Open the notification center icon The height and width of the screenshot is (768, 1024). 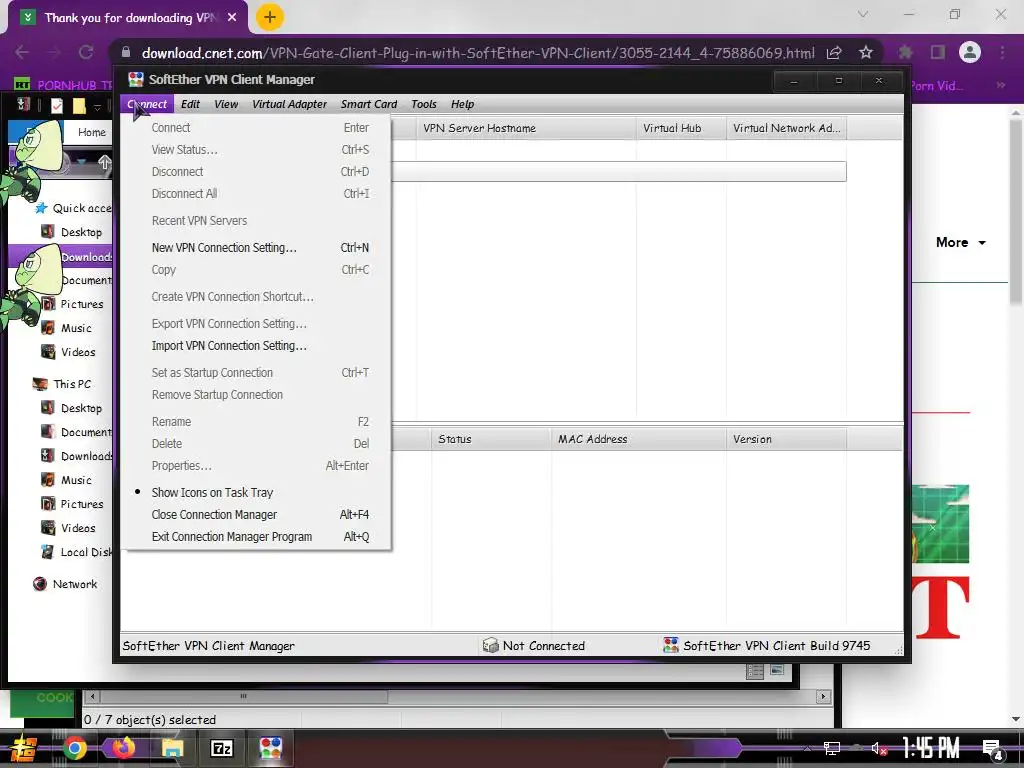pyautogui.click(x=992, y=748)
